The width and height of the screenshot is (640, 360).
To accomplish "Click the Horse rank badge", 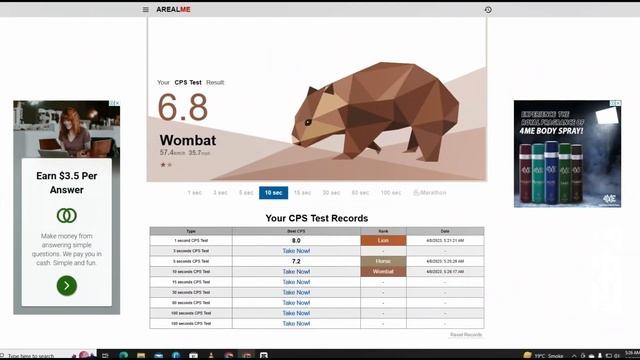I will [383, 261].
